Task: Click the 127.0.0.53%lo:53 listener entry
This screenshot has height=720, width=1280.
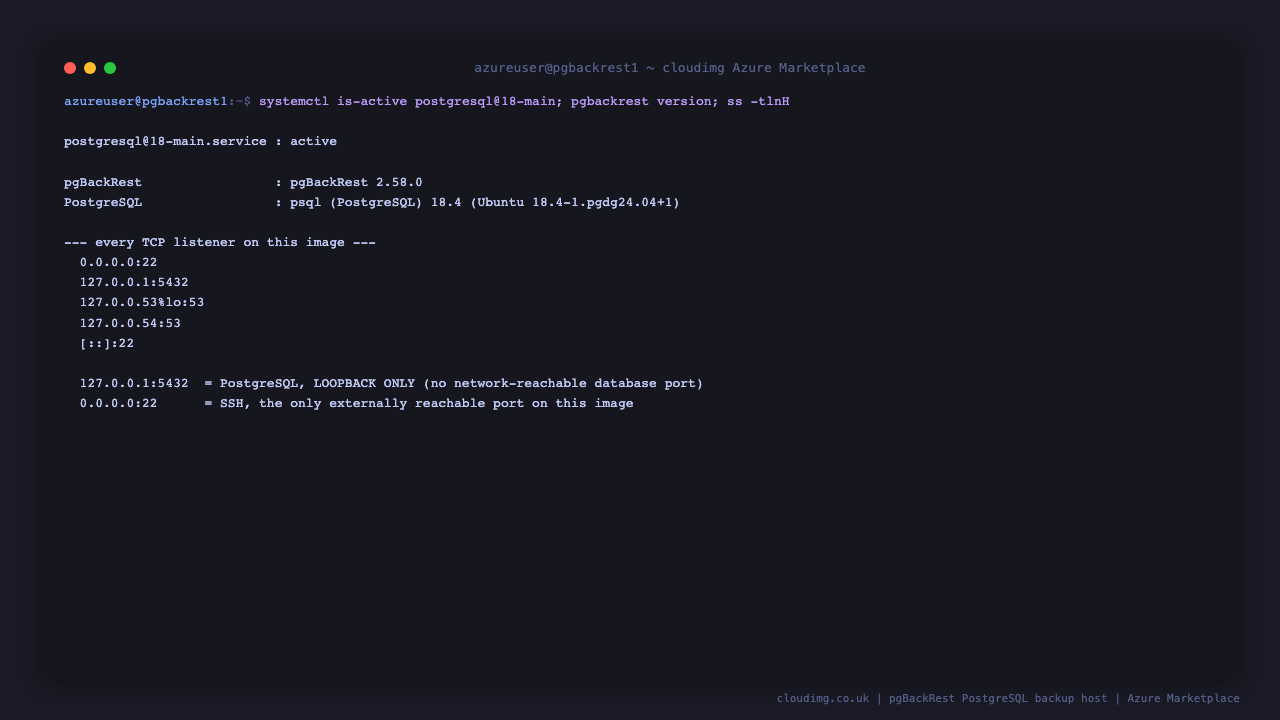Action: point(142,302)
